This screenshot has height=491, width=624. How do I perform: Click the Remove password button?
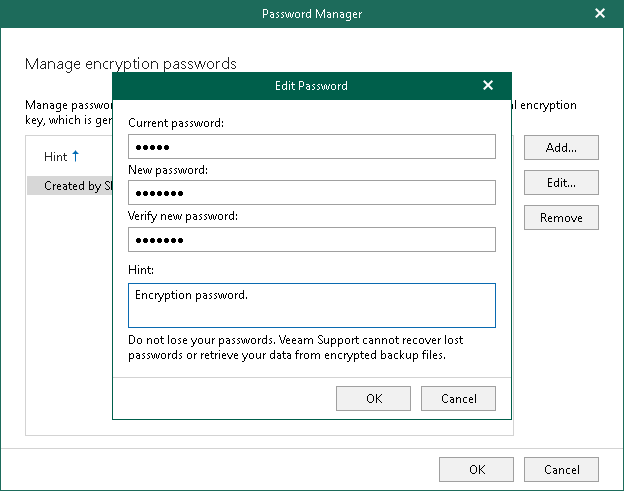click(x=560, y=218)
